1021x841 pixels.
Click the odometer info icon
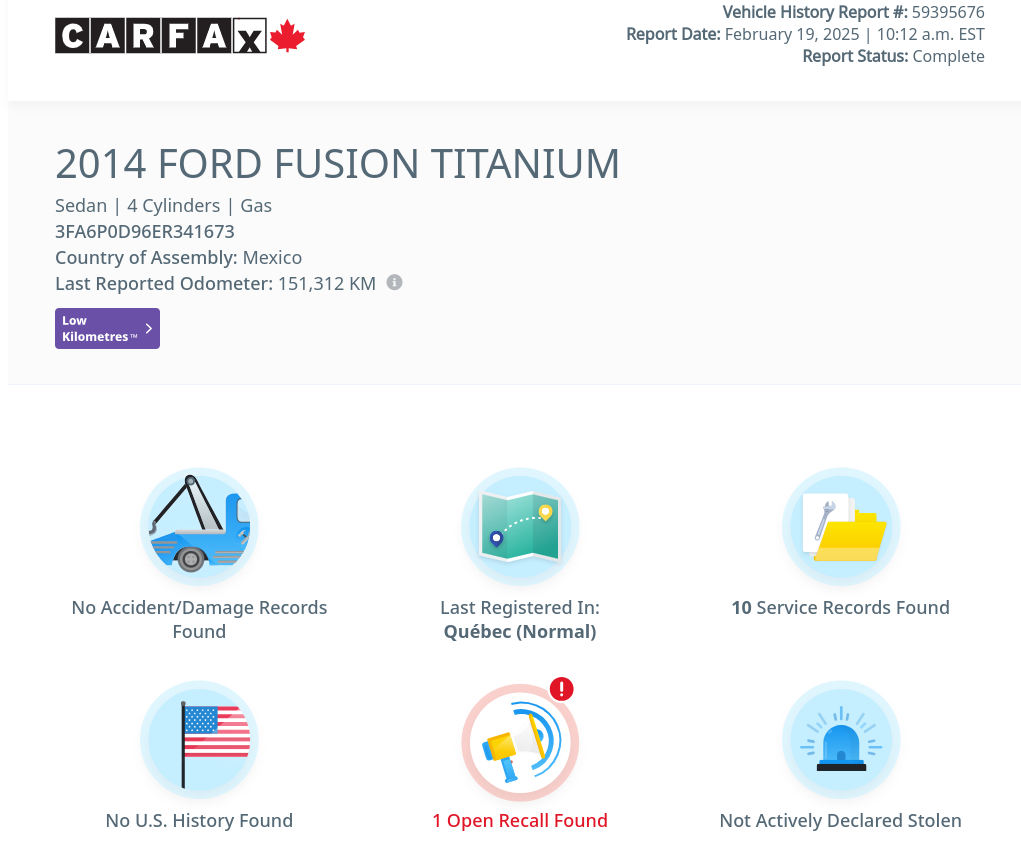click(x=394, y=283)
